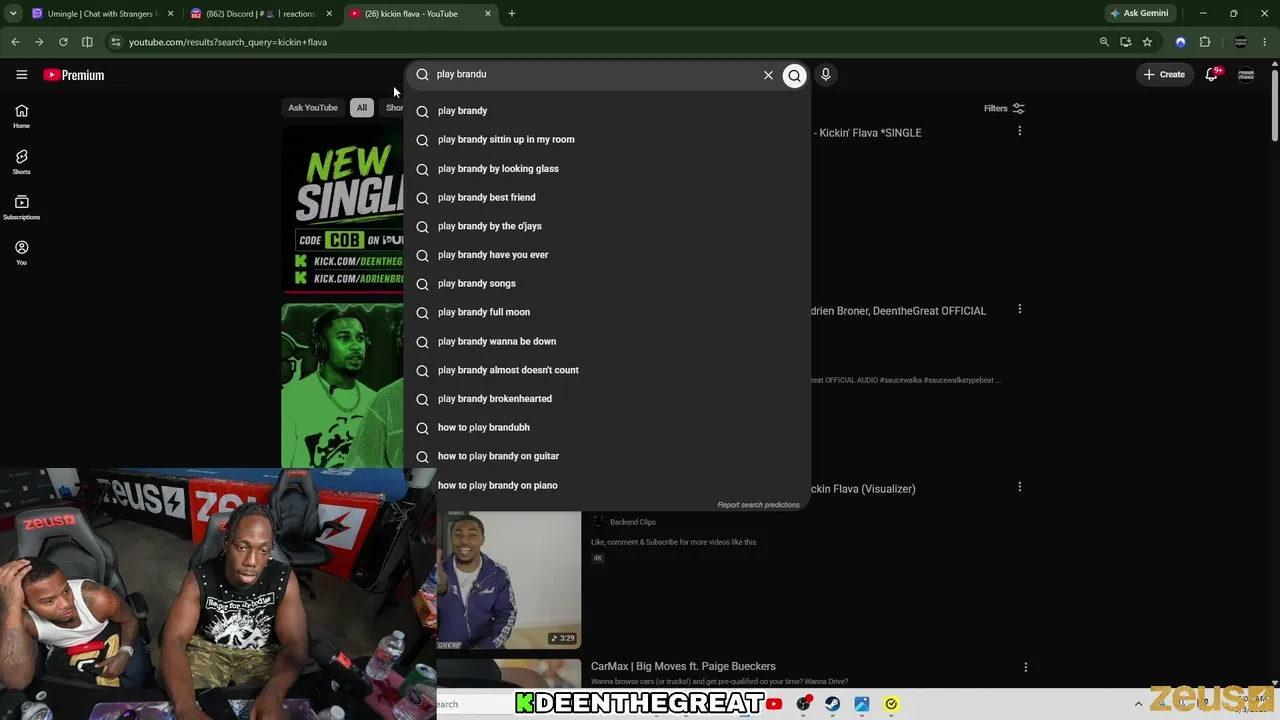Screen dimensions: 1280x720
Task: Go forward in browser
Action: (39, 42)
